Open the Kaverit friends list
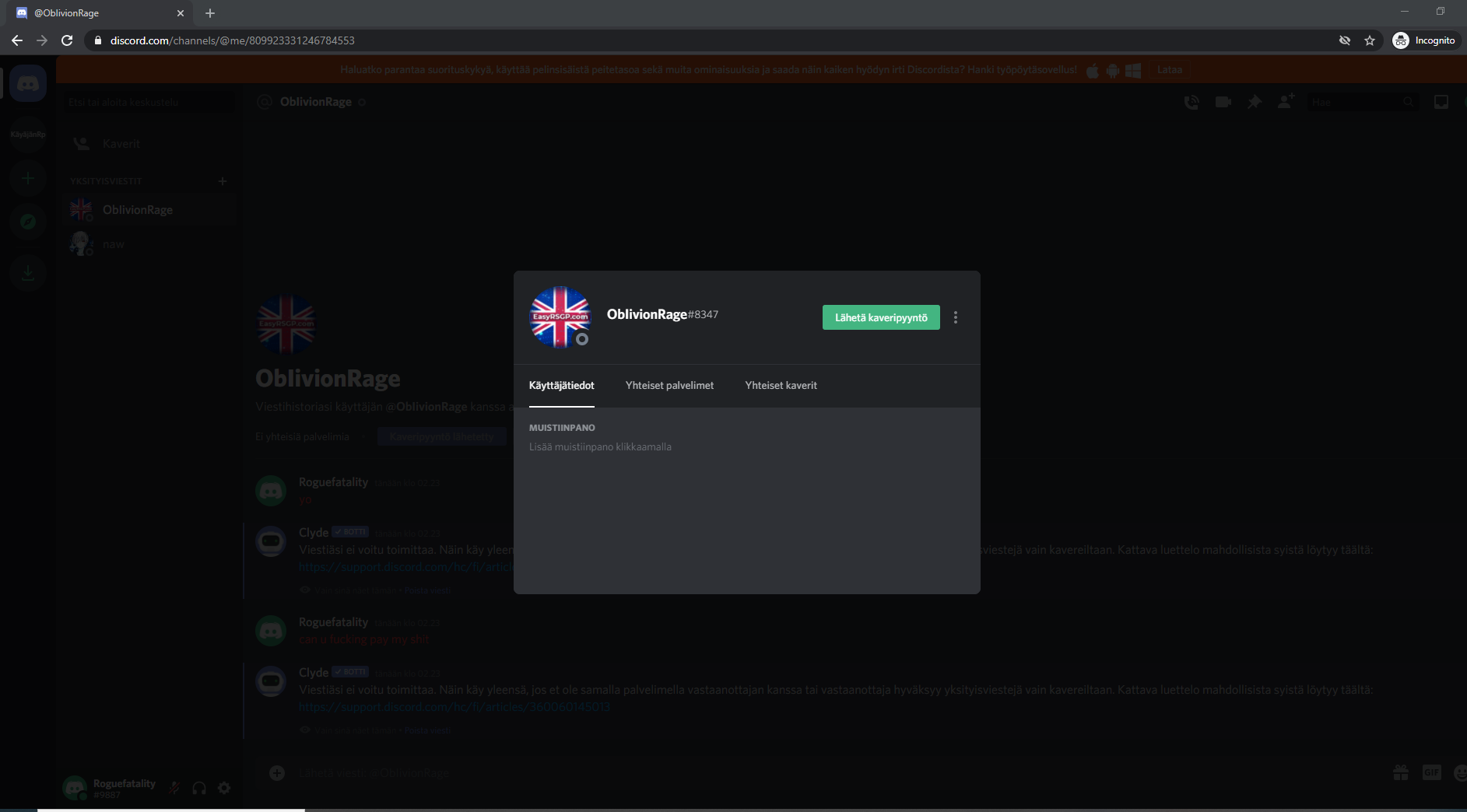This screenshot has width=1467, height=812. click(149, 144)
